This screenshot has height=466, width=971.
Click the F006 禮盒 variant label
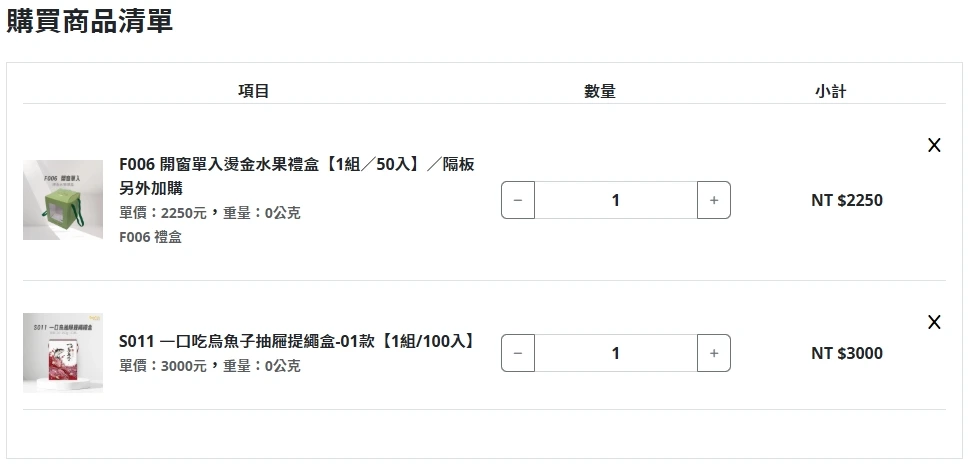150,238
